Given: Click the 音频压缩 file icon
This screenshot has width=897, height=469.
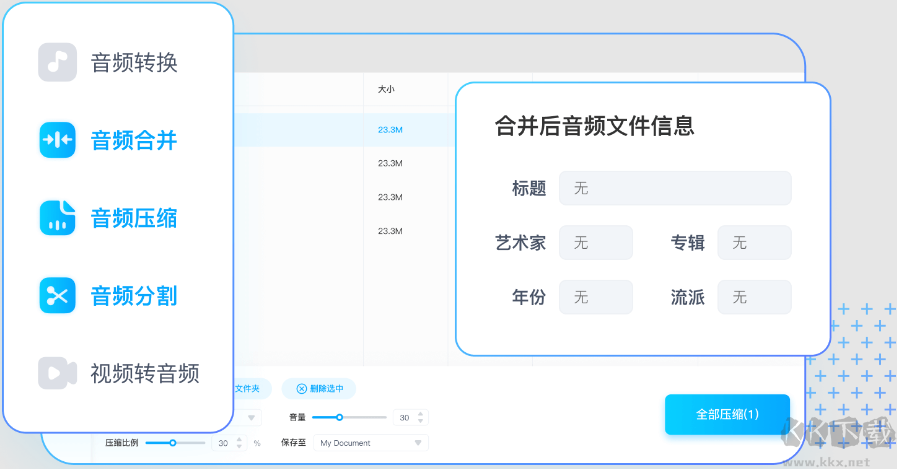Looking at the screenshot, I should click(x=57, y=217).
